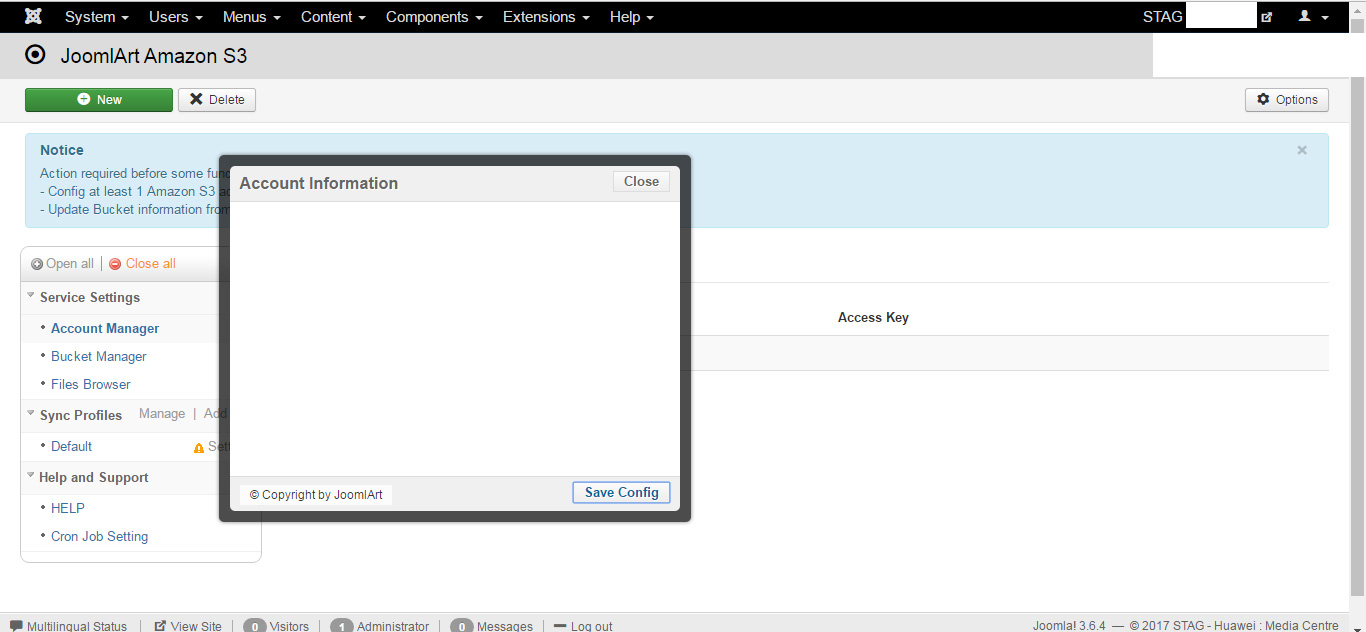Open the user account dropdown
The image size is (1366, 632).
click(x=1313, y=17)
